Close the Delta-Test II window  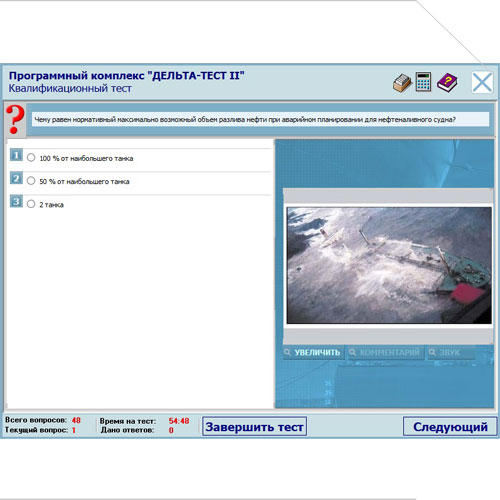[482, 82]
